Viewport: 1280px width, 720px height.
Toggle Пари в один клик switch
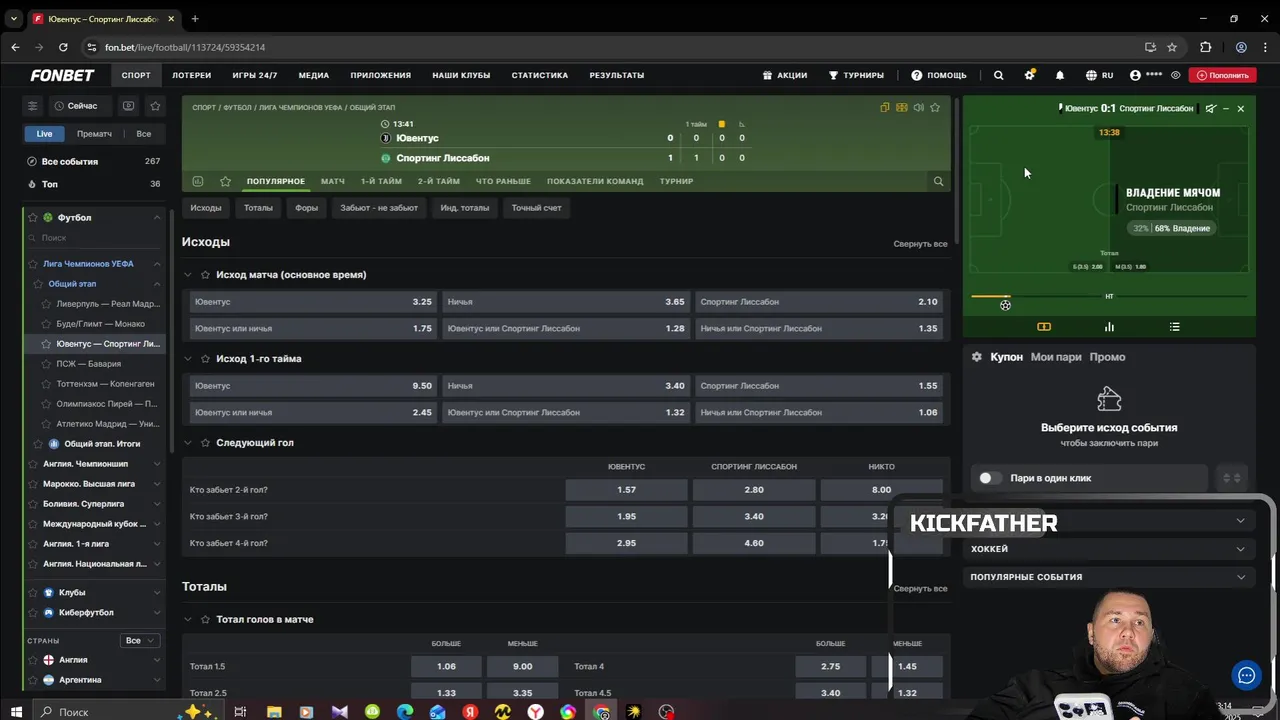[990, 478]
